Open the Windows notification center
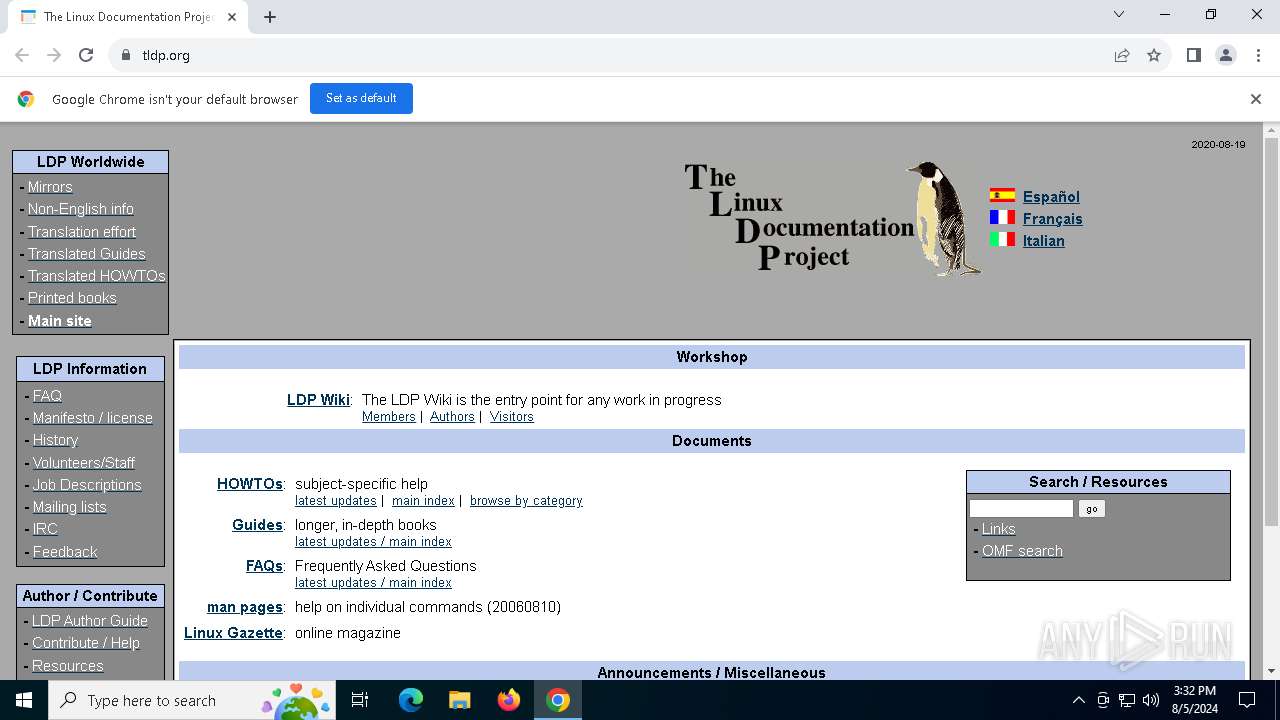 click(x=1247, y=700)
